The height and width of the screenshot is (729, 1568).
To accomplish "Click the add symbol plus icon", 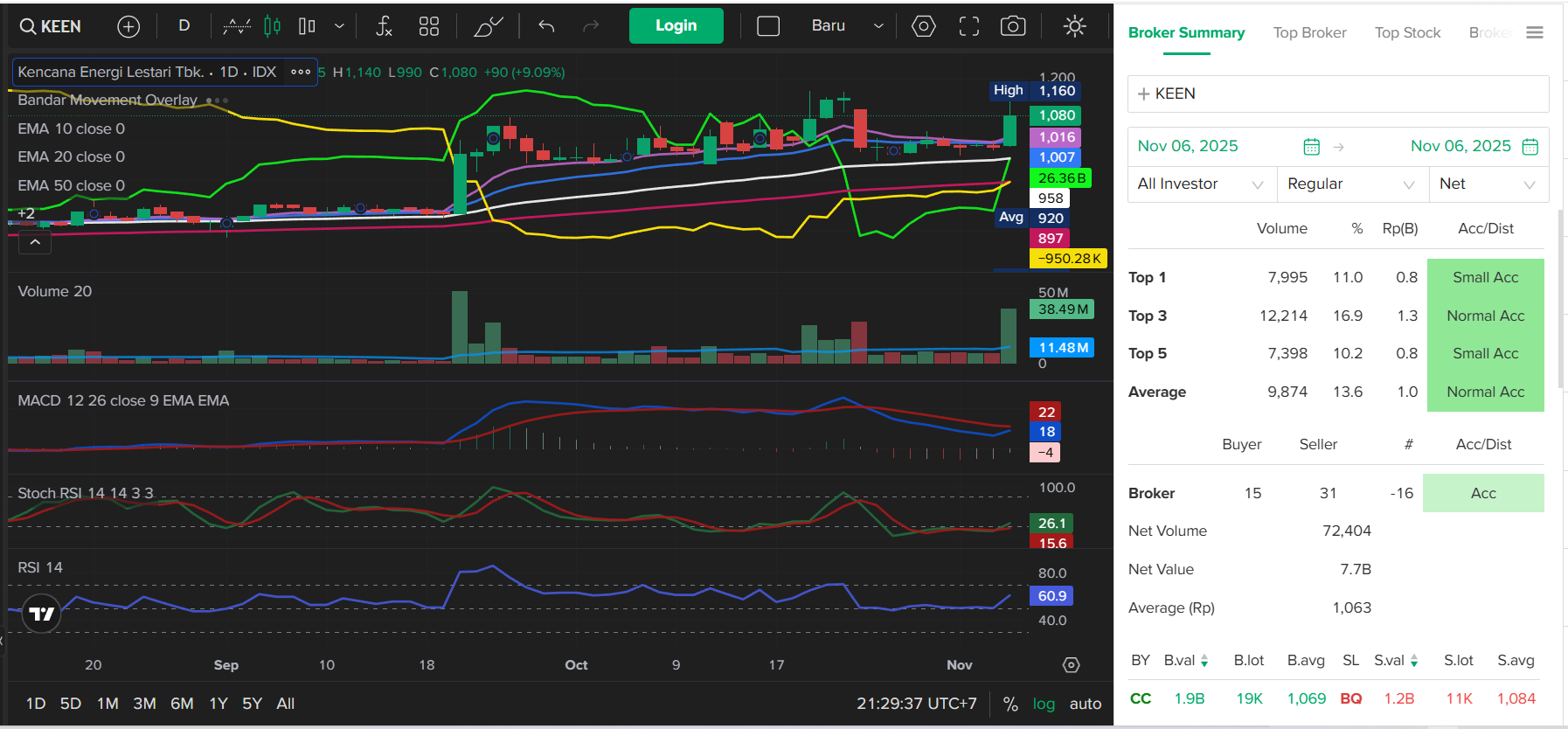I will click(x=128, y=26).
